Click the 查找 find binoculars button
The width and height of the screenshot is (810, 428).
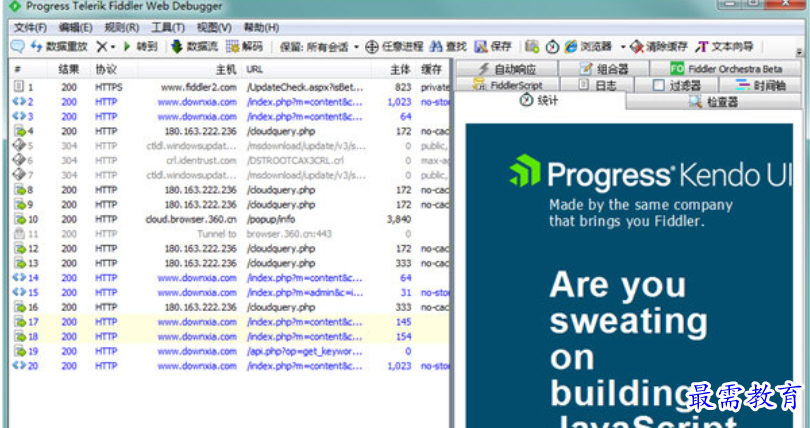[448, 46]
